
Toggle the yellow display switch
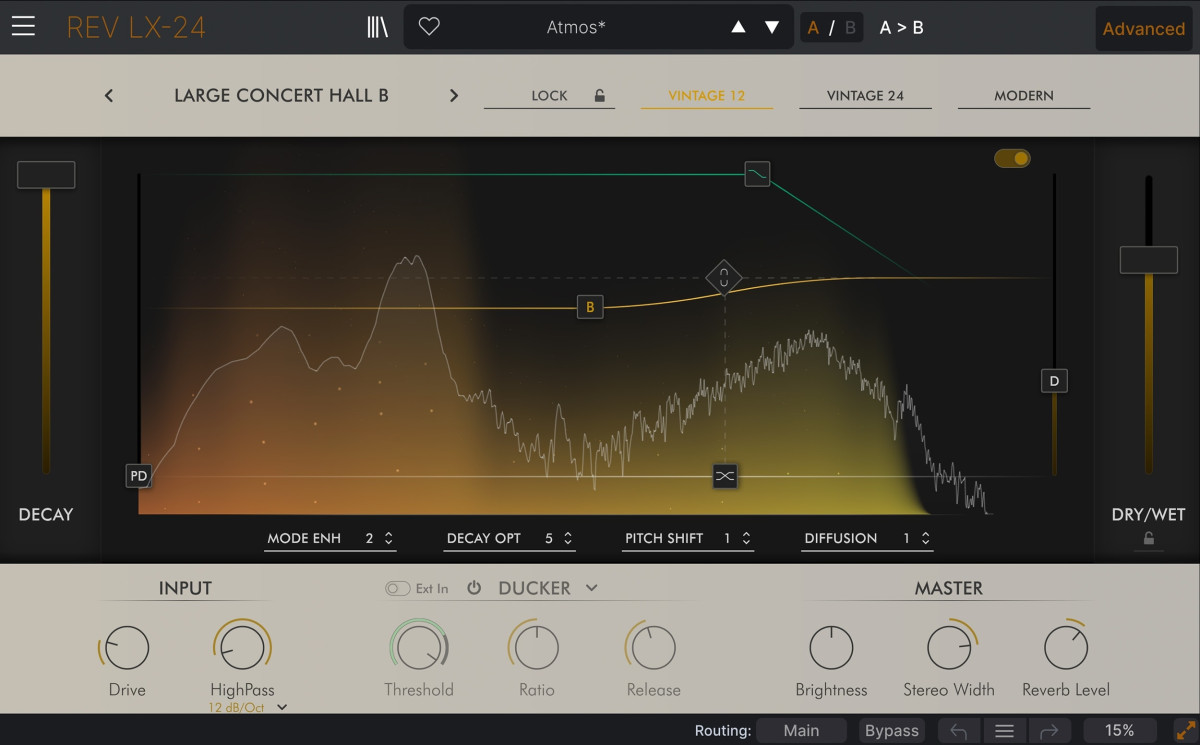click(x=1012, y=158)
